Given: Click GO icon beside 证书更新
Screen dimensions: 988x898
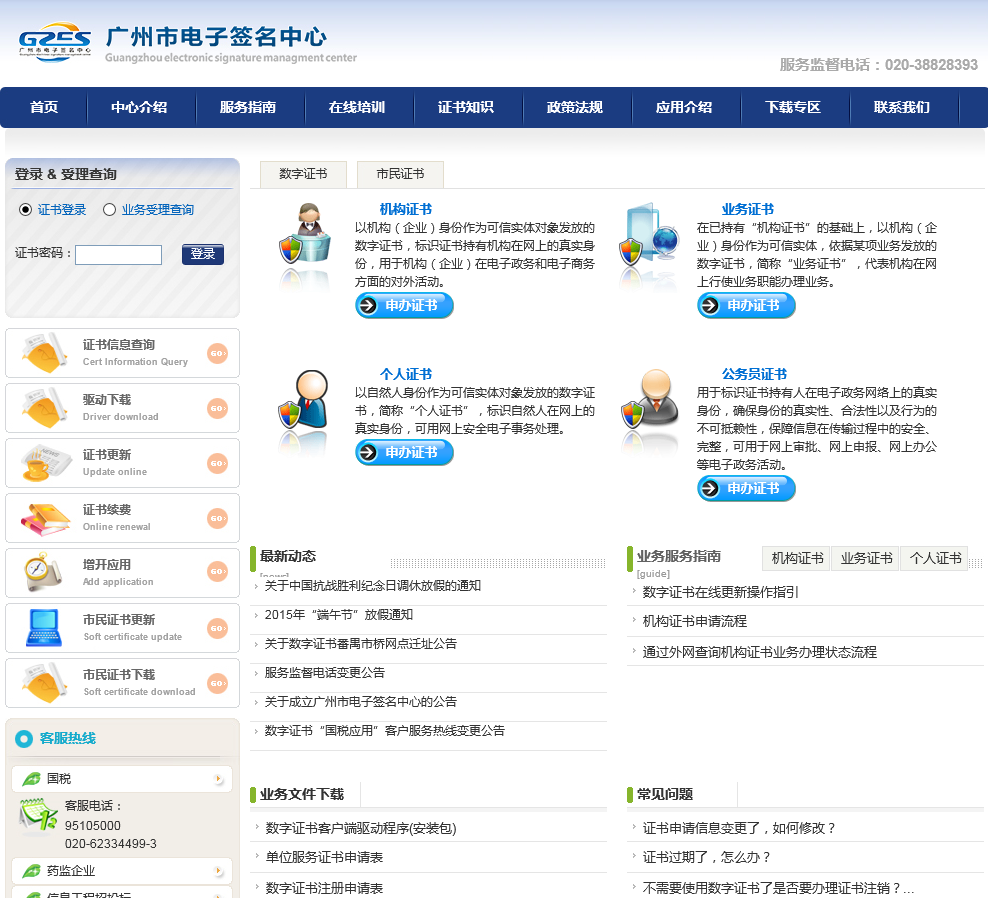Looking at the screenshot, I should pos(217,463).
